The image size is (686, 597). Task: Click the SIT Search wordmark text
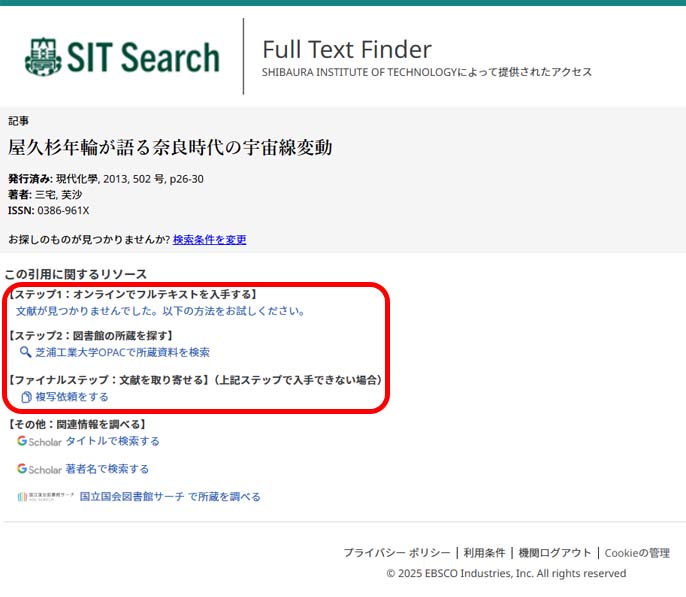143,57
